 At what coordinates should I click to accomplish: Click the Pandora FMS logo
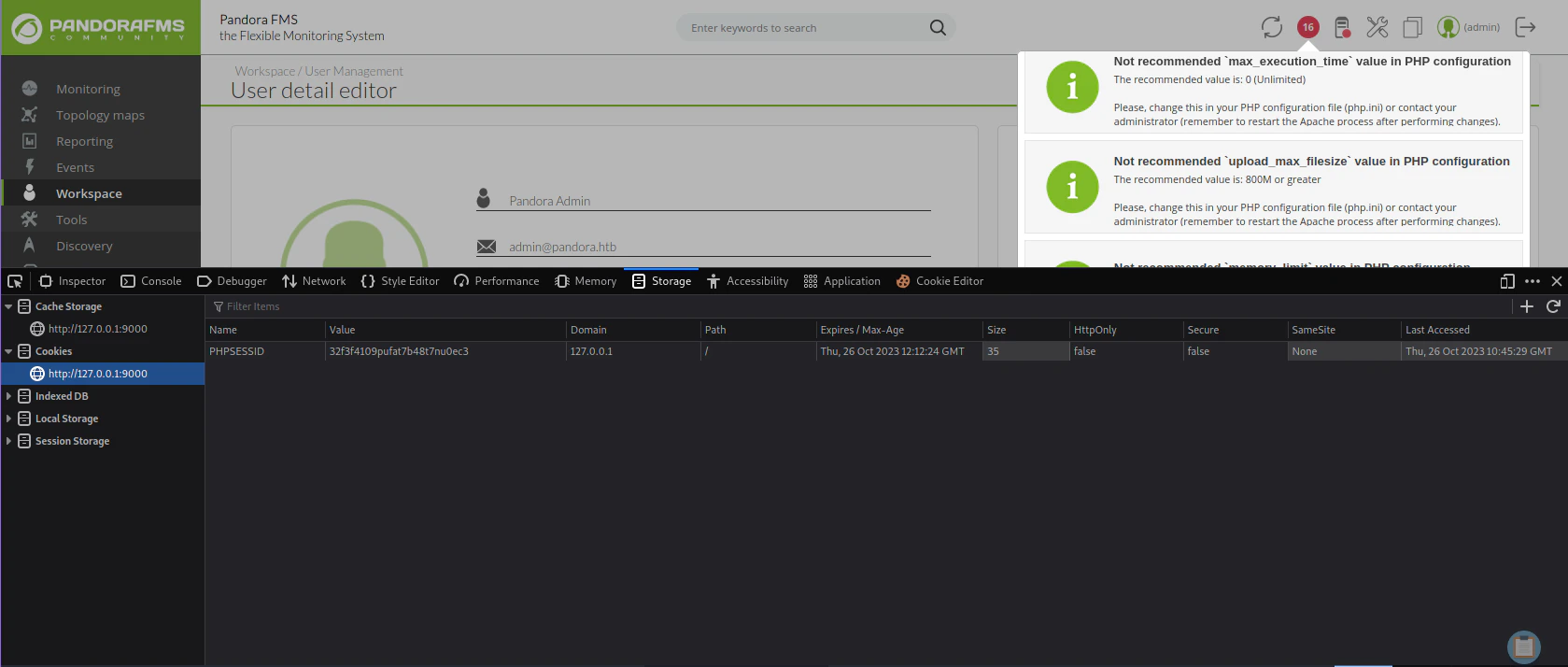(x=99, y=28)
